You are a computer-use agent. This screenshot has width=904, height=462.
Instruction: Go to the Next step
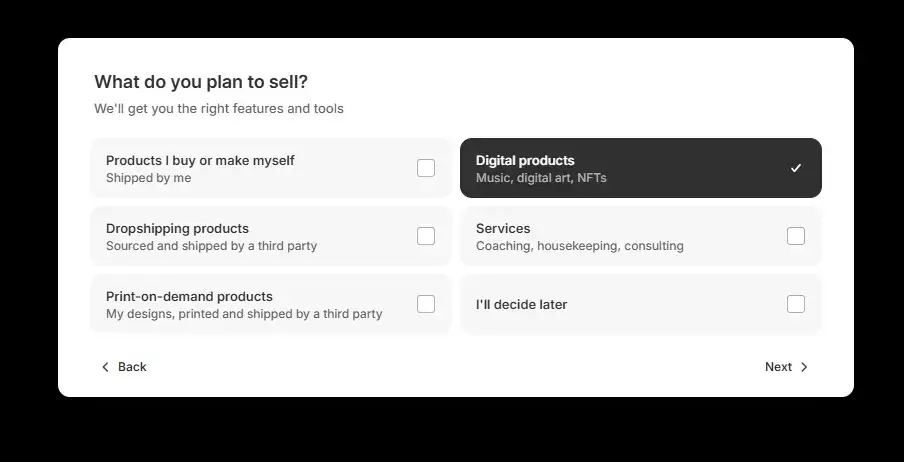pyautogui.click(x=786, y=367)
